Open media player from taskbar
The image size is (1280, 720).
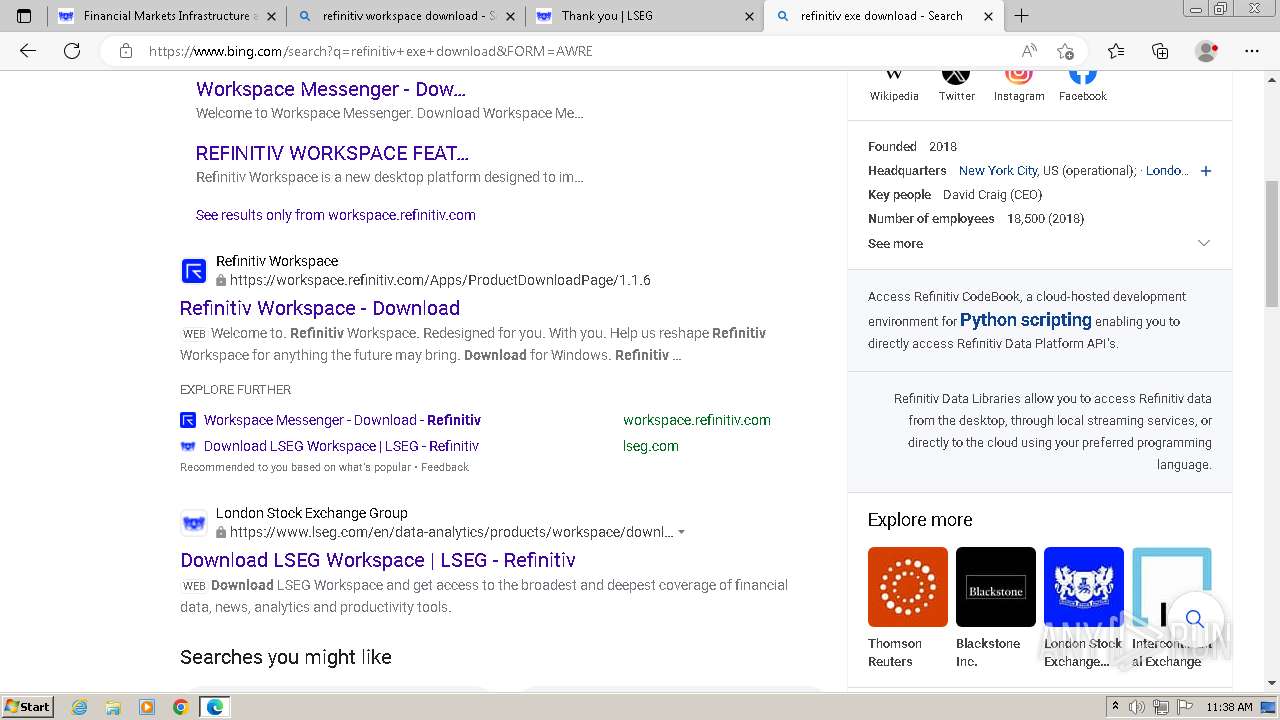click(x=147, y=707)
